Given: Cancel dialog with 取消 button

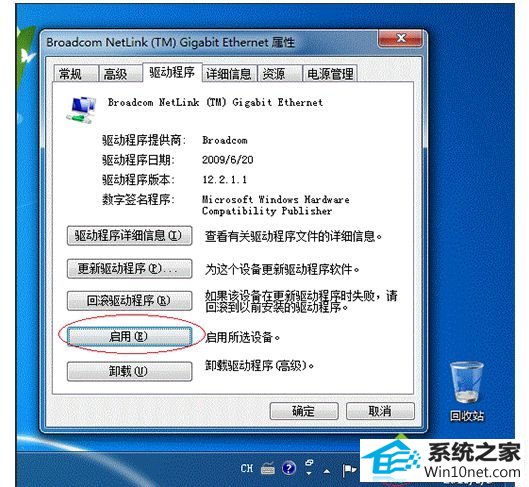Looking at the screenshot, I should (x=380, y=411).
